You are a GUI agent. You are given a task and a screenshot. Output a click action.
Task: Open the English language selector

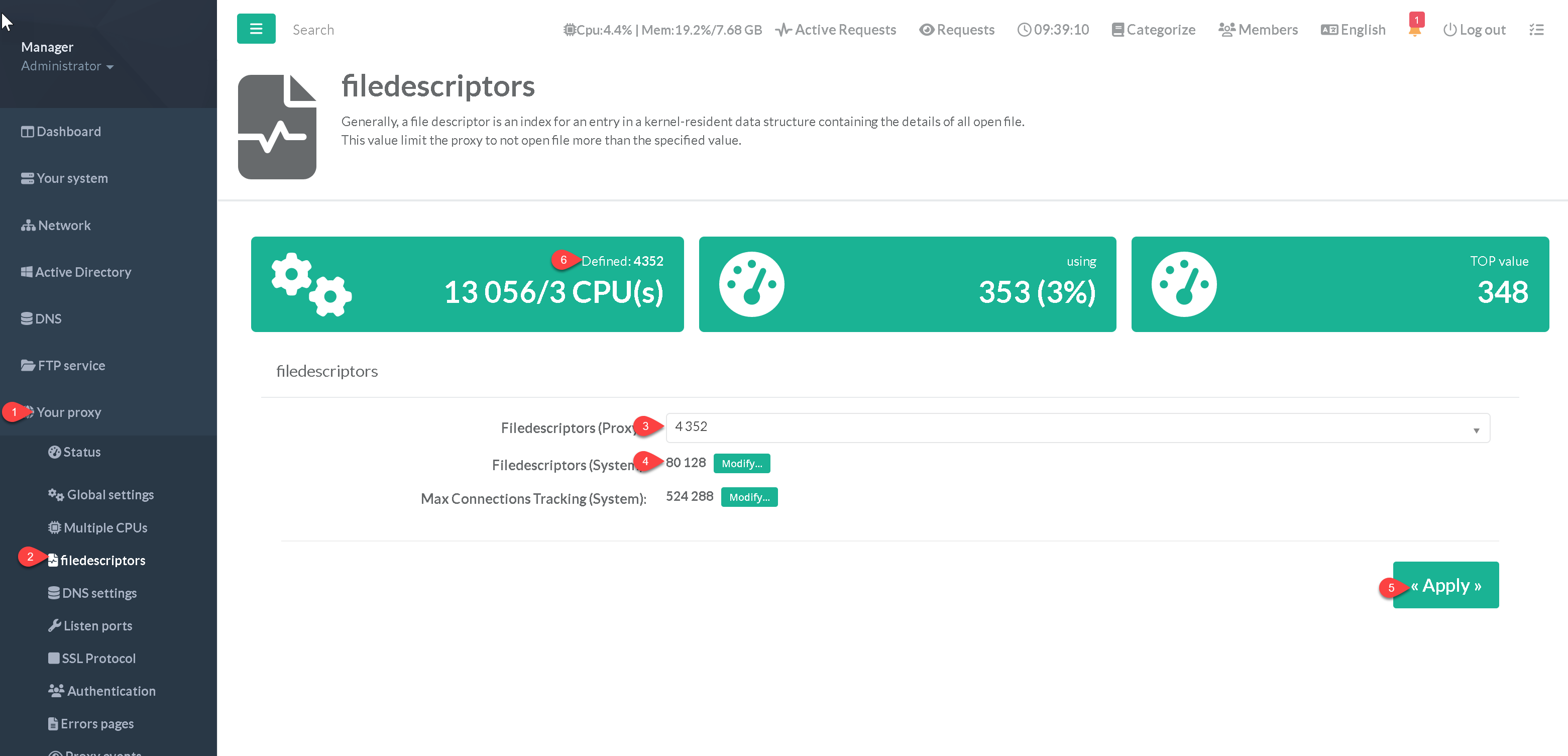pos(1353,30)
